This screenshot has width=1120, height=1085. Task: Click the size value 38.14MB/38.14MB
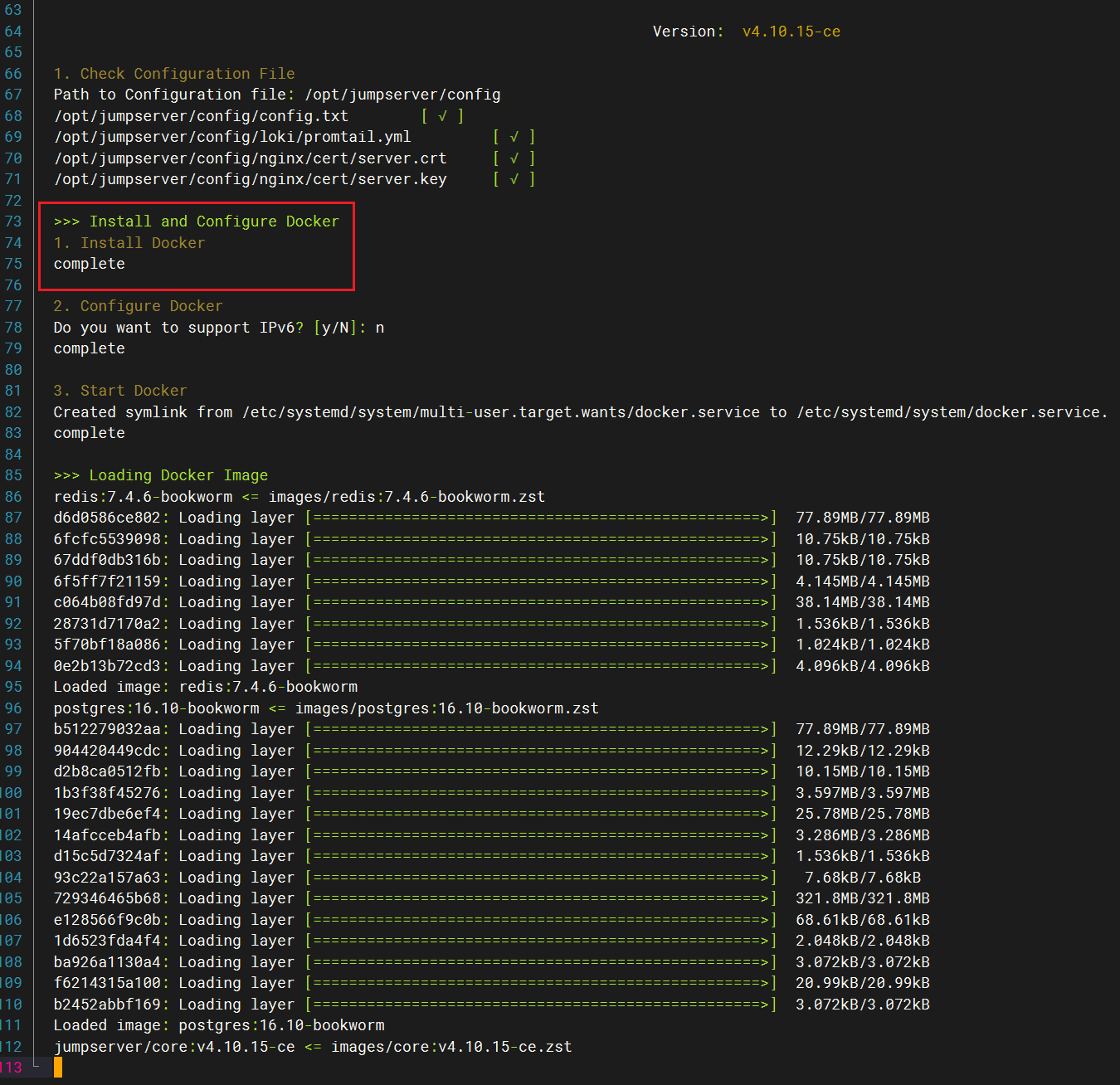863,602
